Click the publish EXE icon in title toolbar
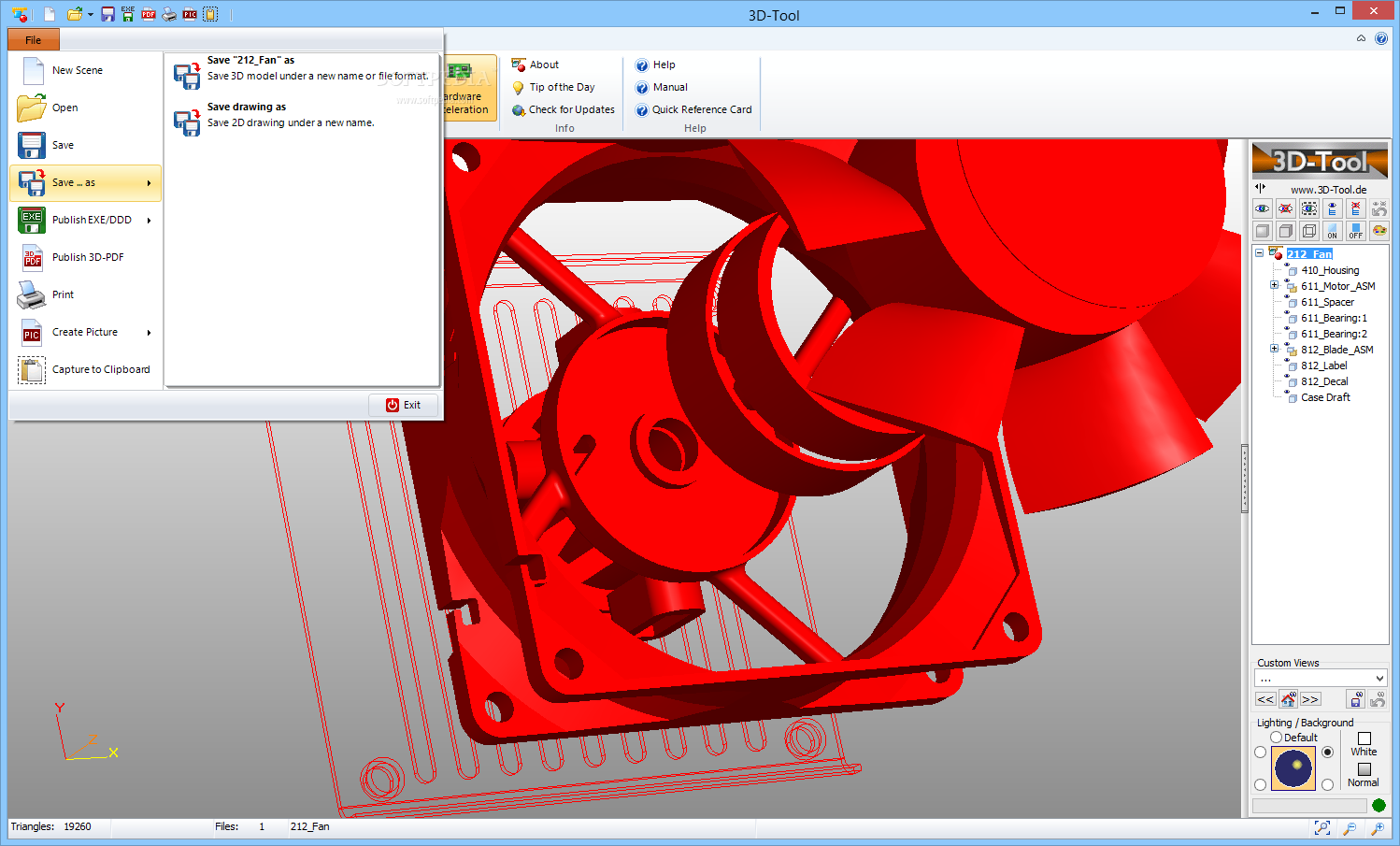Viewport: 1400px width, 846px height. click(x=128, y=14)
